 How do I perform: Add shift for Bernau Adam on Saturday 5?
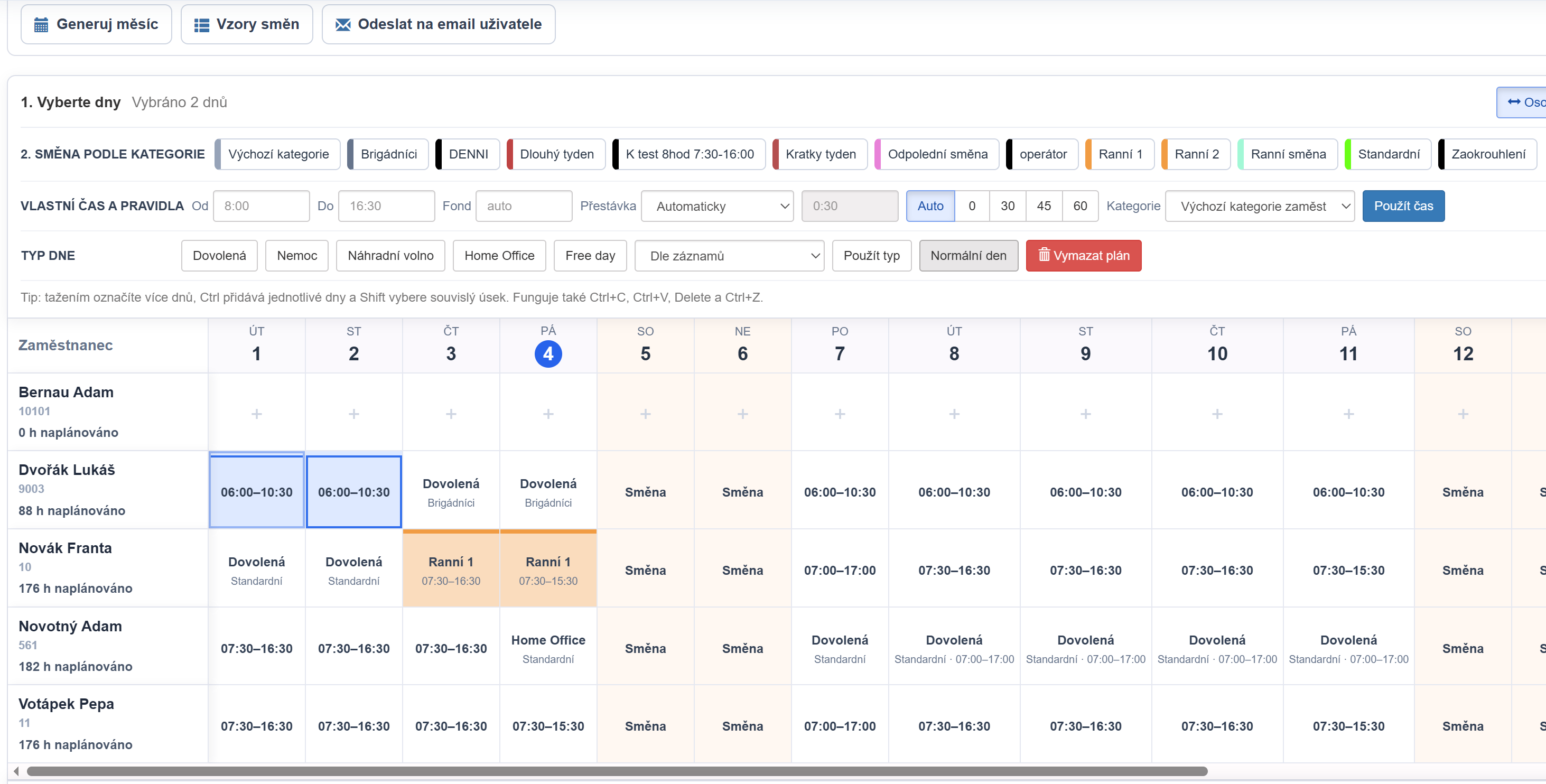click(645, 414)
